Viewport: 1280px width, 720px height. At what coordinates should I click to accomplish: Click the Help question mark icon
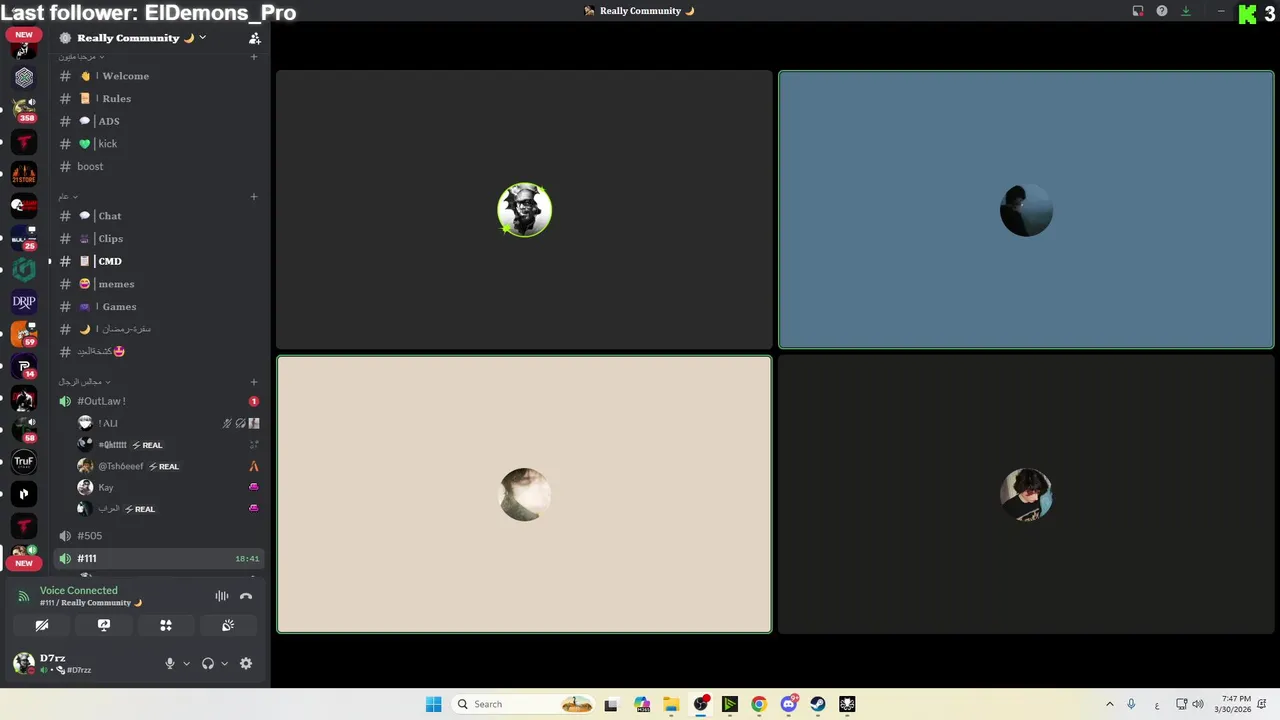(1162, 11)
